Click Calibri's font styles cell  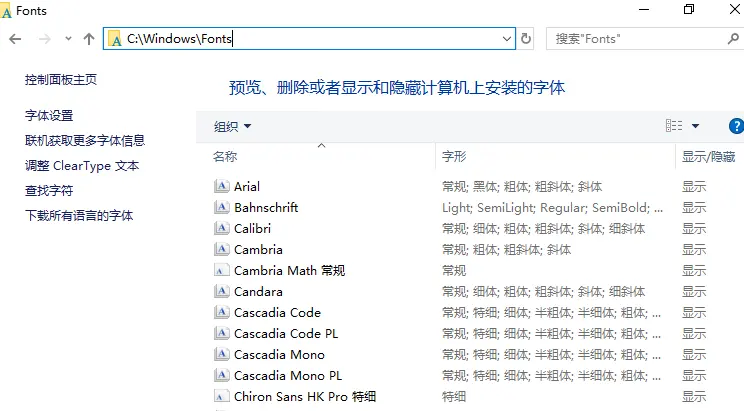point(543,229)
